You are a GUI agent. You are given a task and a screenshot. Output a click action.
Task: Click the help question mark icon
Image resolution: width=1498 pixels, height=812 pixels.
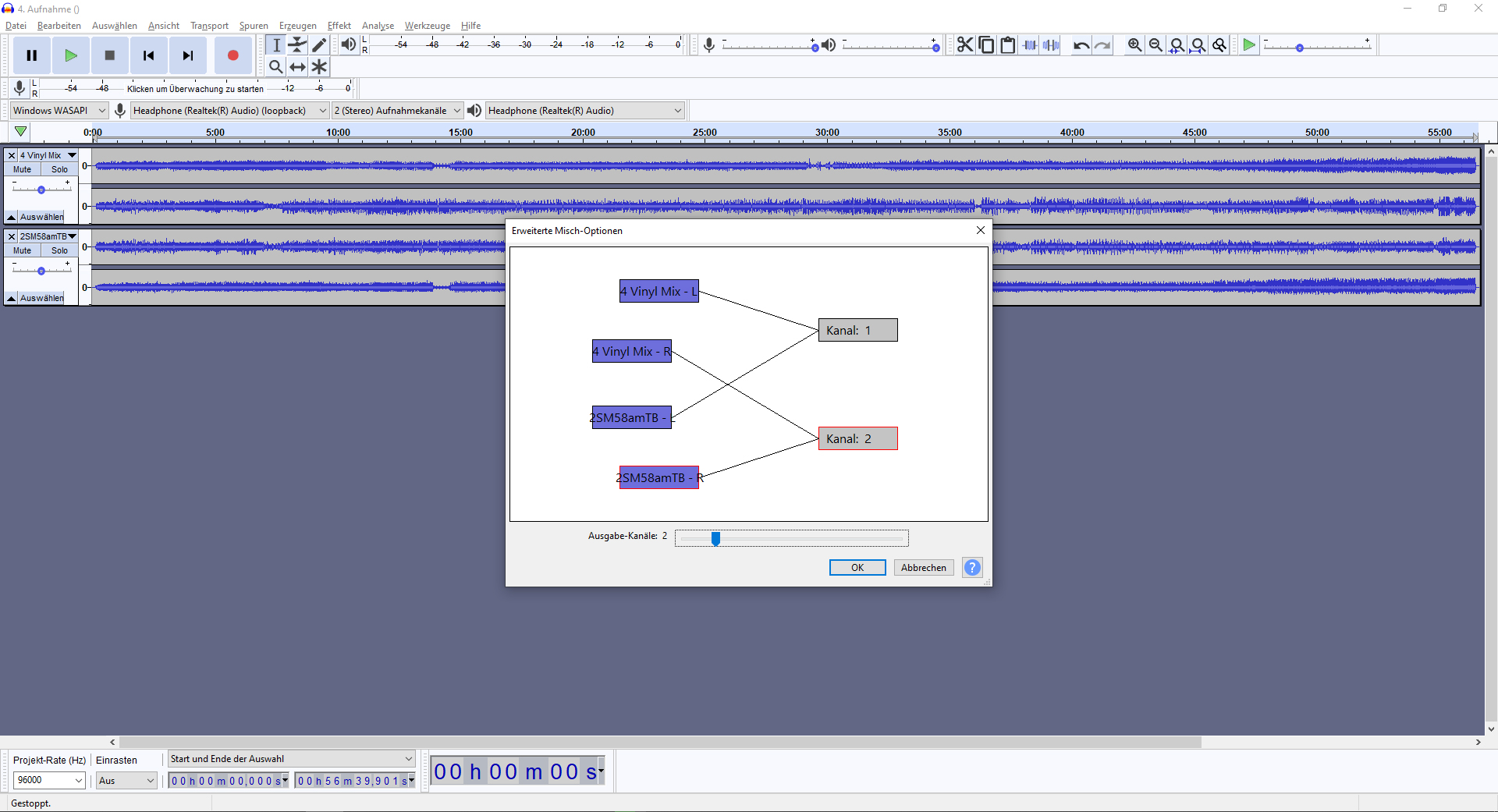tap(972, 567)
